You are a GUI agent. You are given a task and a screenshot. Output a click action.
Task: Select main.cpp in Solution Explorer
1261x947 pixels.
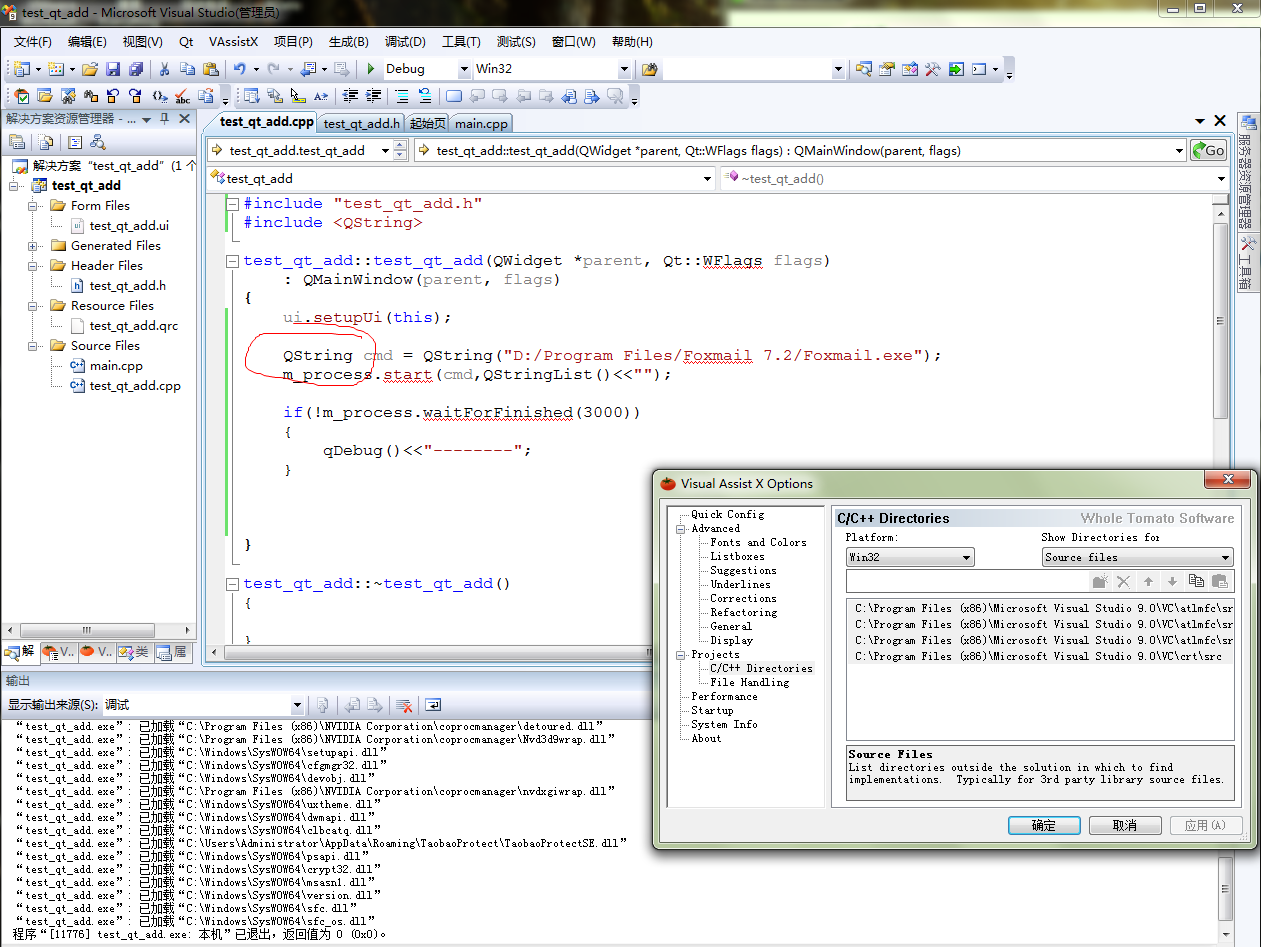[x=116, y=366]
